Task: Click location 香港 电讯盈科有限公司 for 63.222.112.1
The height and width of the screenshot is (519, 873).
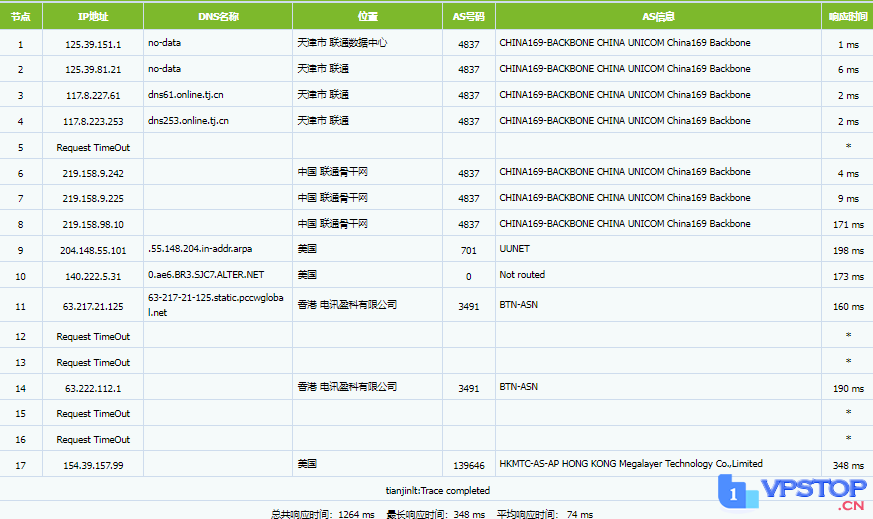Action: 347,386
